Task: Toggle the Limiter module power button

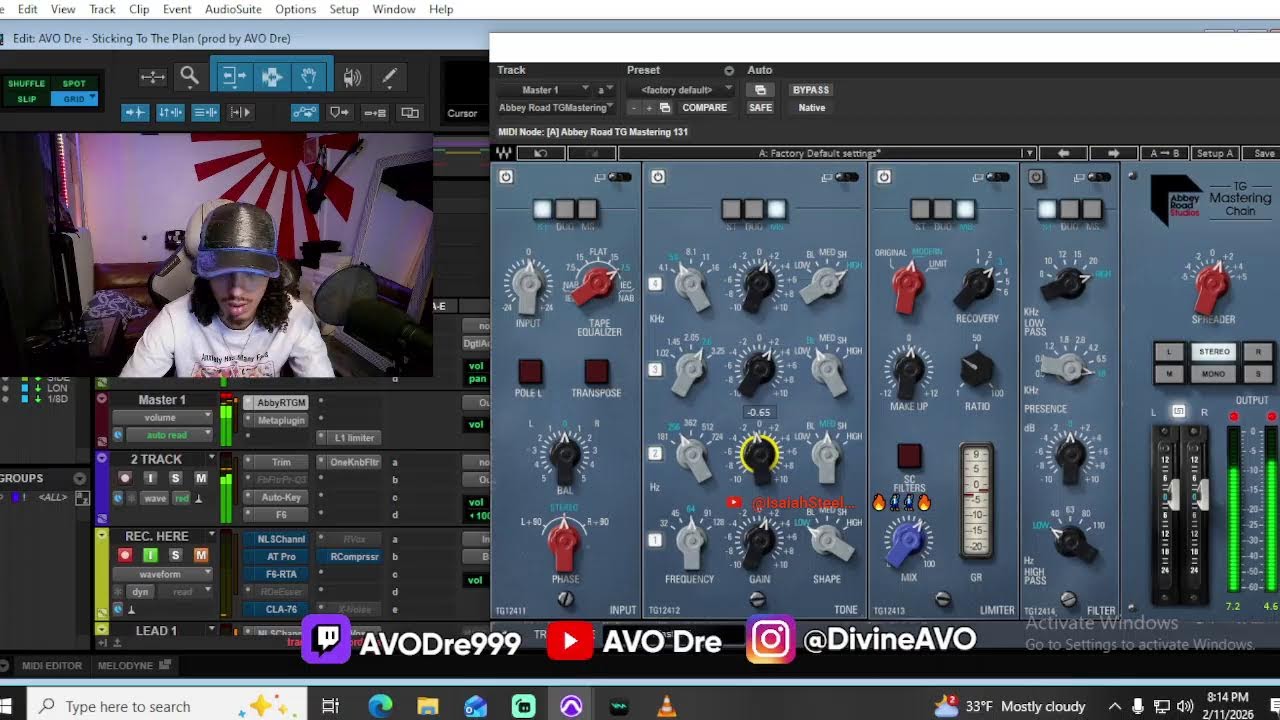Action: (x=884, y=177)
